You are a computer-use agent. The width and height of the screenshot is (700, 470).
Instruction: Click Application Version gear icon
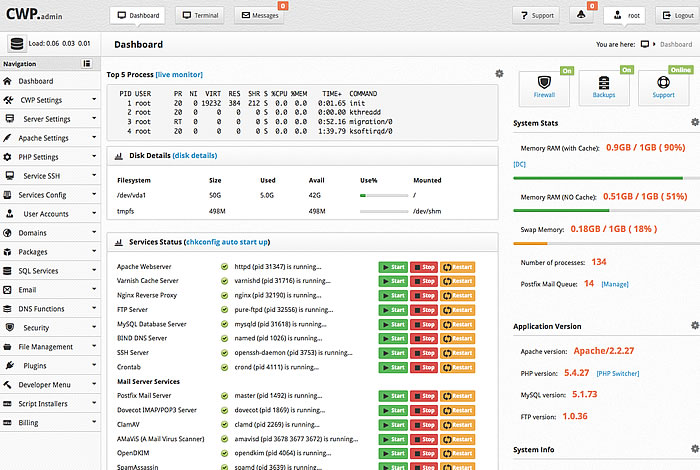(694, 326)
